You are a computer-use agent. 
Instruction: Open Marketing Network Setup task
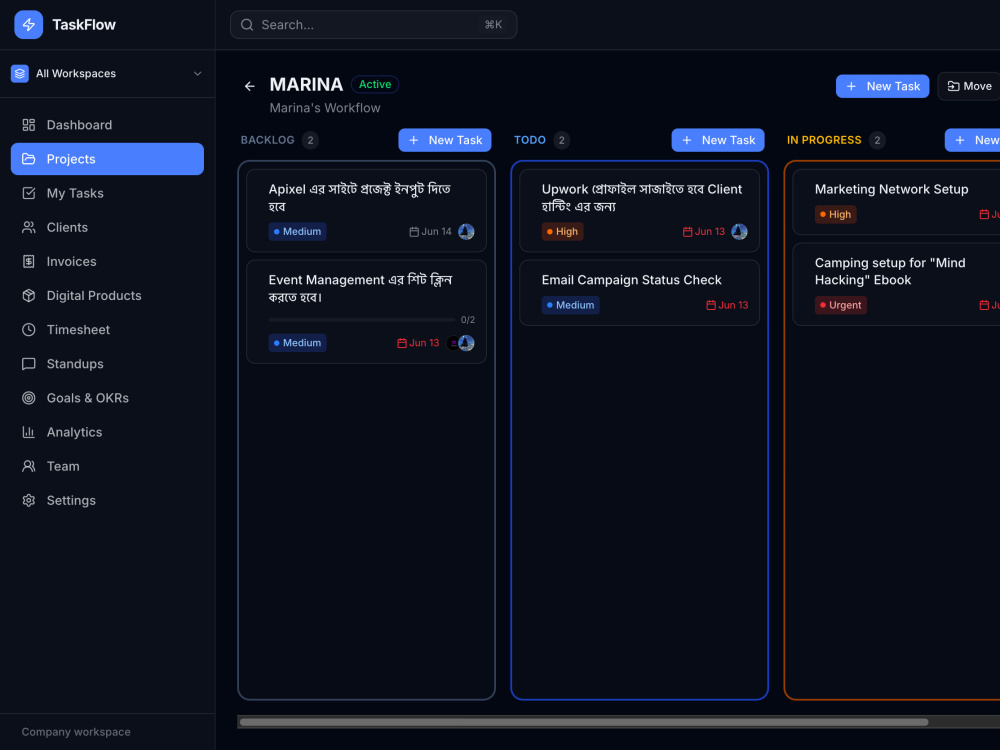(x=896, y=202)
